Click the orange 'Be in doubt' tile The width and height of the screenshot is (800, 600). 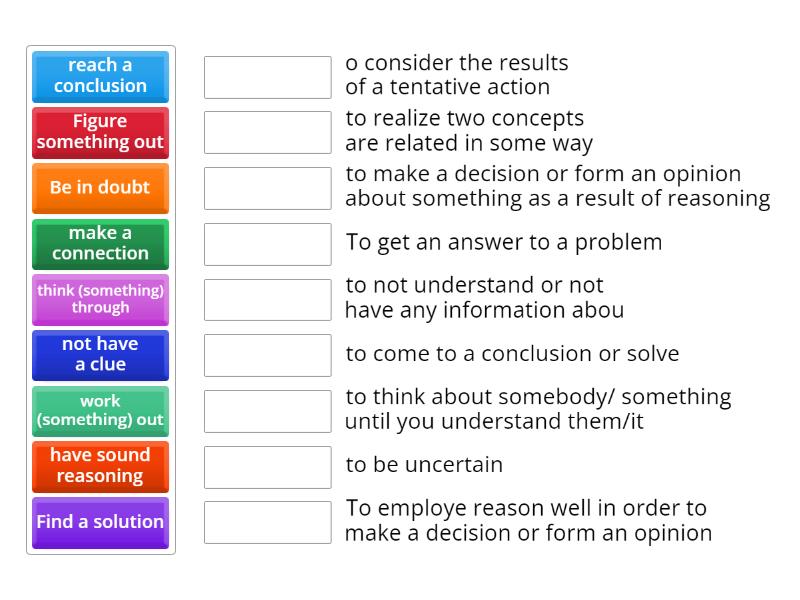pyautogui.click(x=100, y=188)
